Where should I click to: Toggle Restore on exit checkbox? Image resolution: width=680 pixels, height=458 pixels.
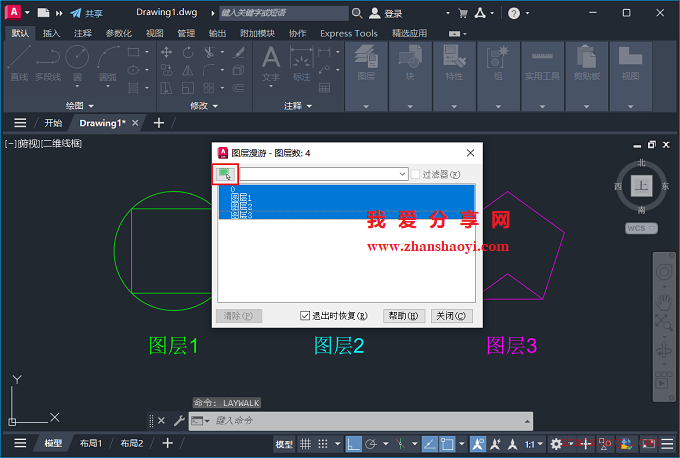point(305,316)
